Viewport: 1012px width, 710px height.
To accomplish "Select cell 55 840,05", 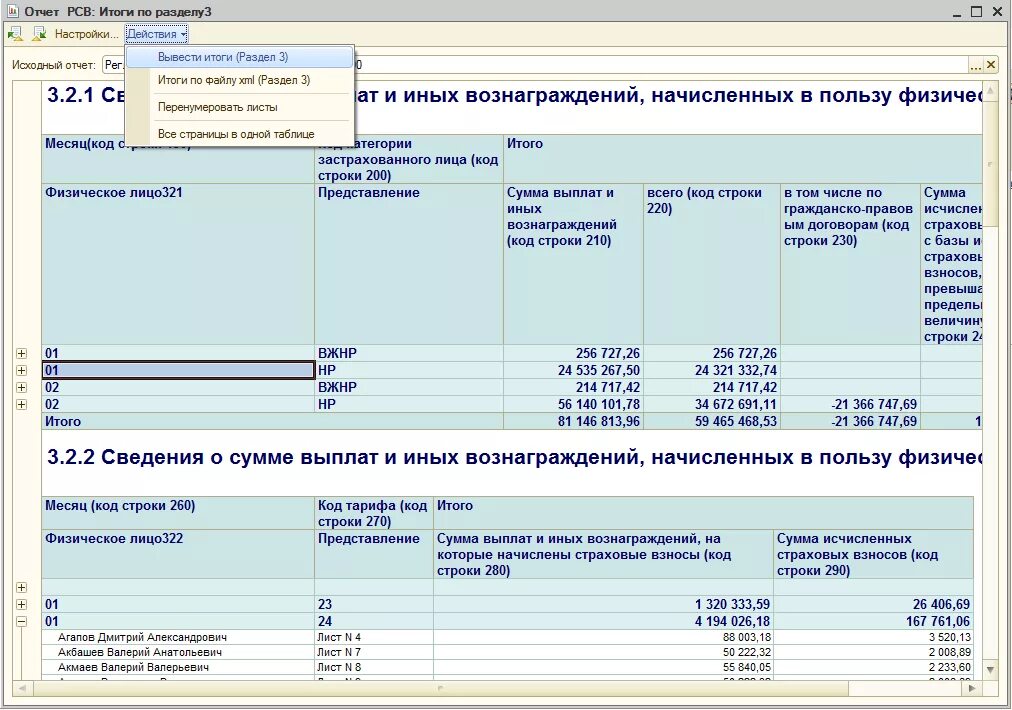I will [603, 667].
